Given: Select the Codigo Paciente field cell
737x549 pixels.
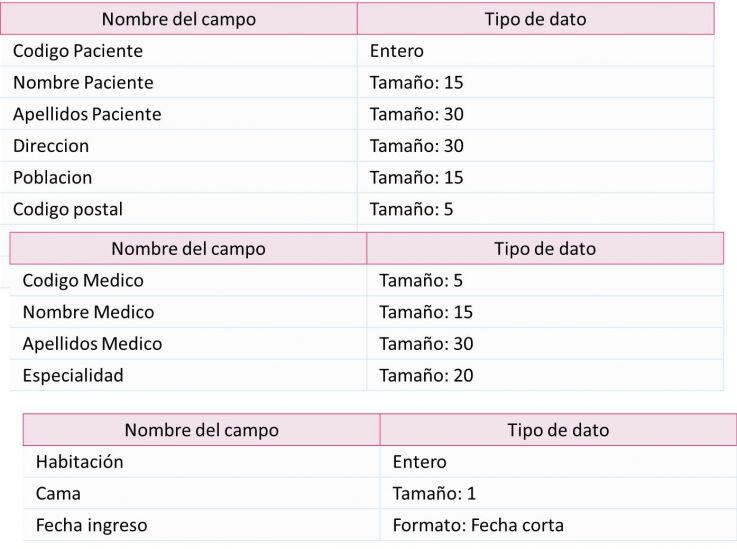Looking at the screenshot, I should 179,51.
